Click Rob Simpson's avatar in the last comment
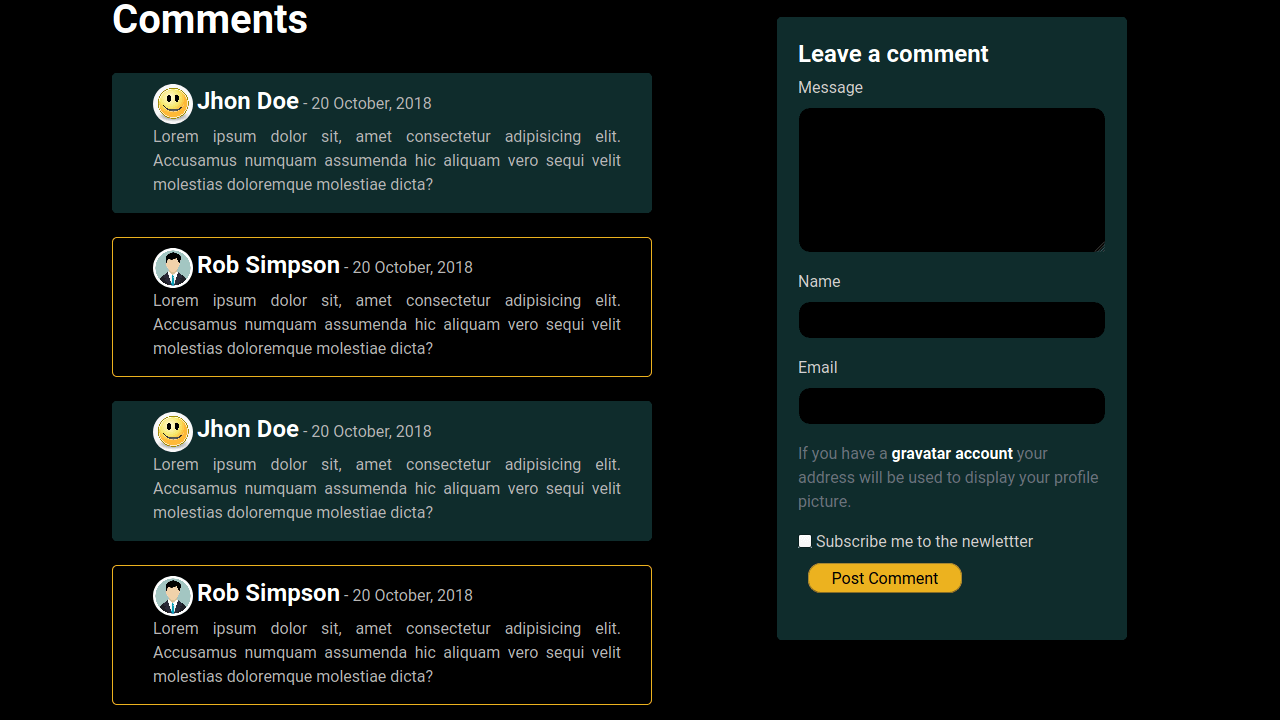This screenshot has height=720, width=1280. click(x=173, y=596)
